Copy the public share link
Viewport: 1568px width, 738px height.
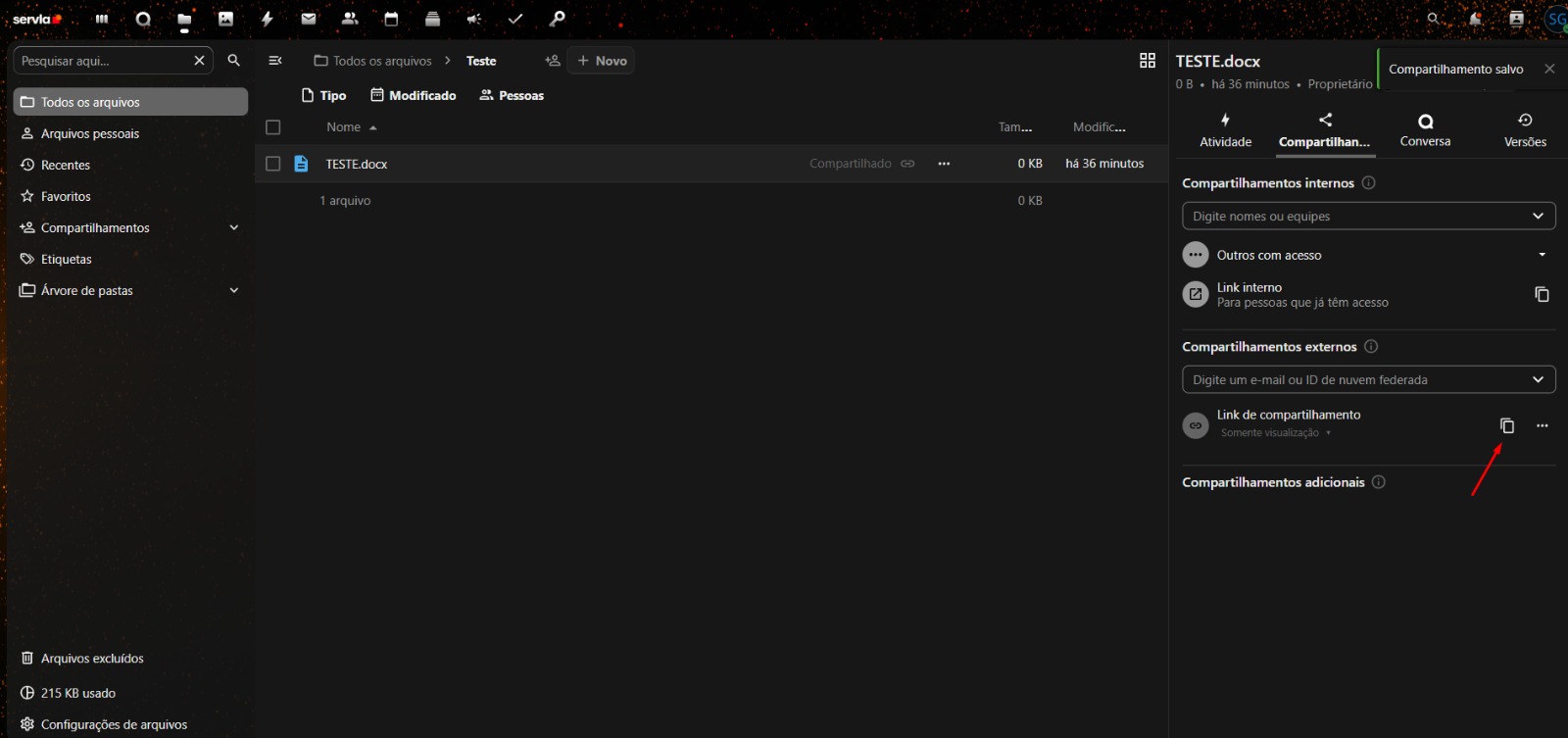[1507, 425]
